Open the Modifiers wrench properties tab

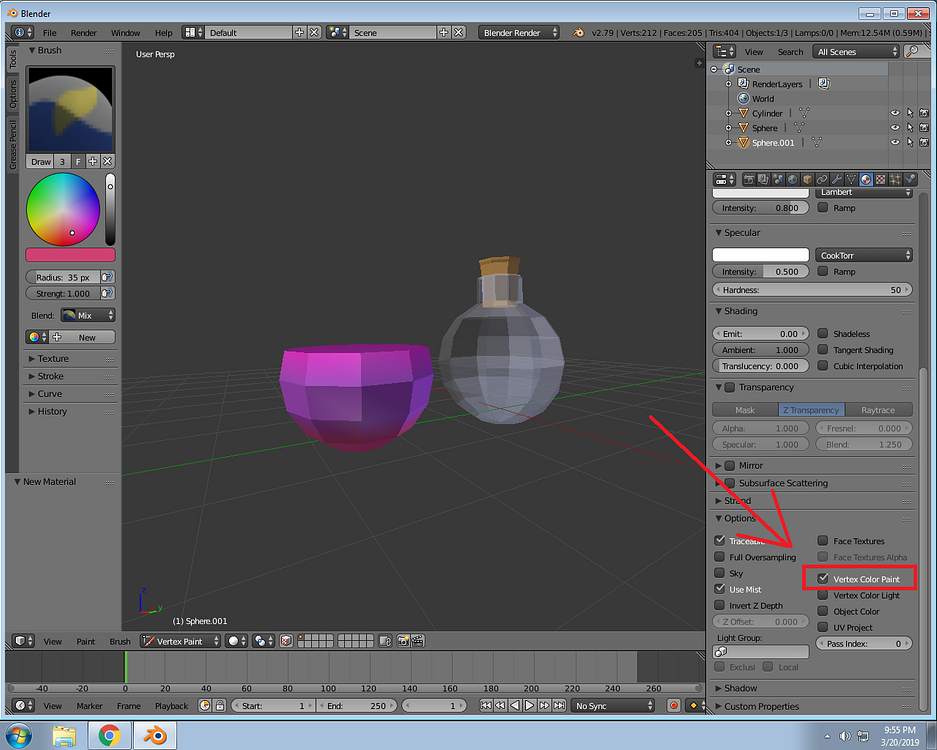click(x=836, y=179)
